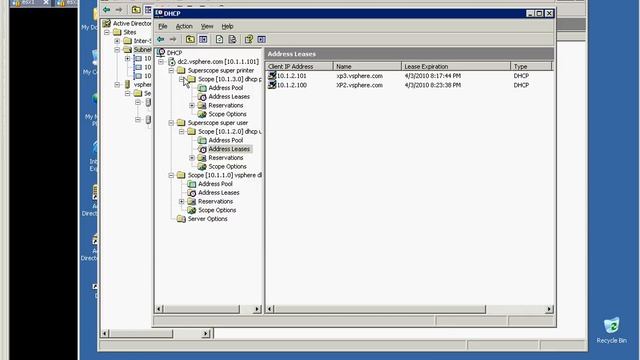Sort by Lease Expiration column header
Viewport: 640px width, 360px height.
click(x=456, y=66)
